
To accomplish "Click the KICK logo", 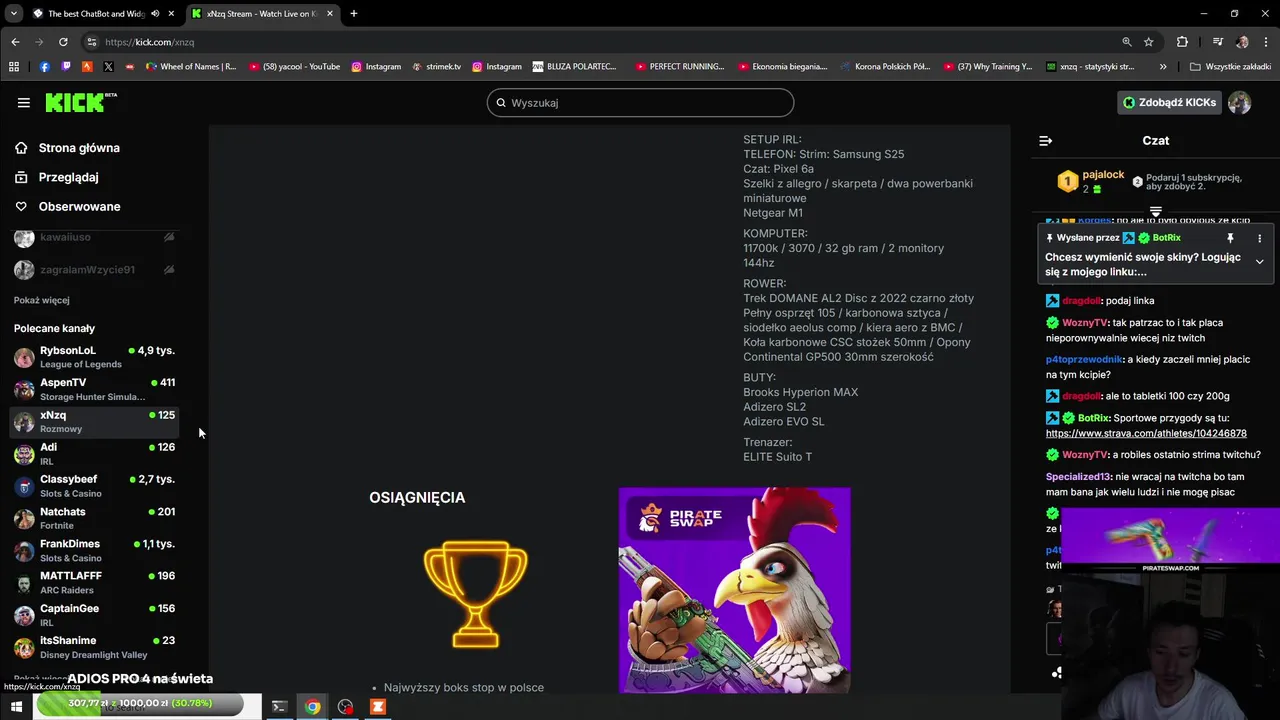I will (81, 103).
